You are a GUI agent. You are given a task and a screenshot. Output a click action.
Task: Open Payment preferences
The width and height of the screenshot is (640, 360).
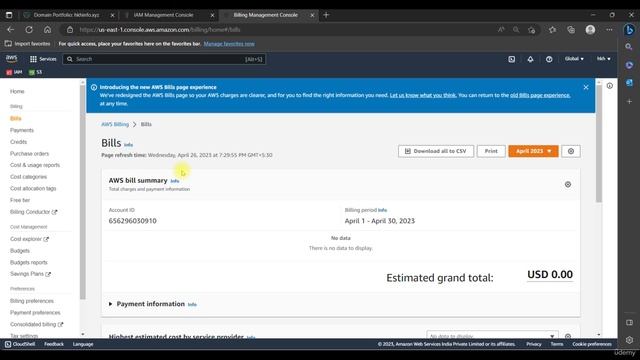click(x=35, y=313)
